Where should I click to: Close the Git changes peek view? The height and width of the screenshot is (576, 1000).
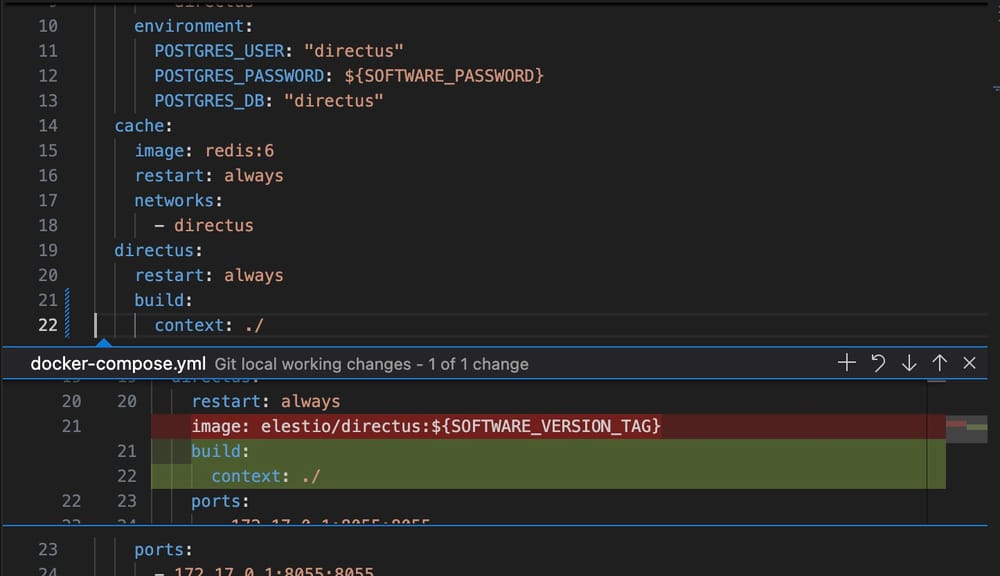click(x=969, y=363)
